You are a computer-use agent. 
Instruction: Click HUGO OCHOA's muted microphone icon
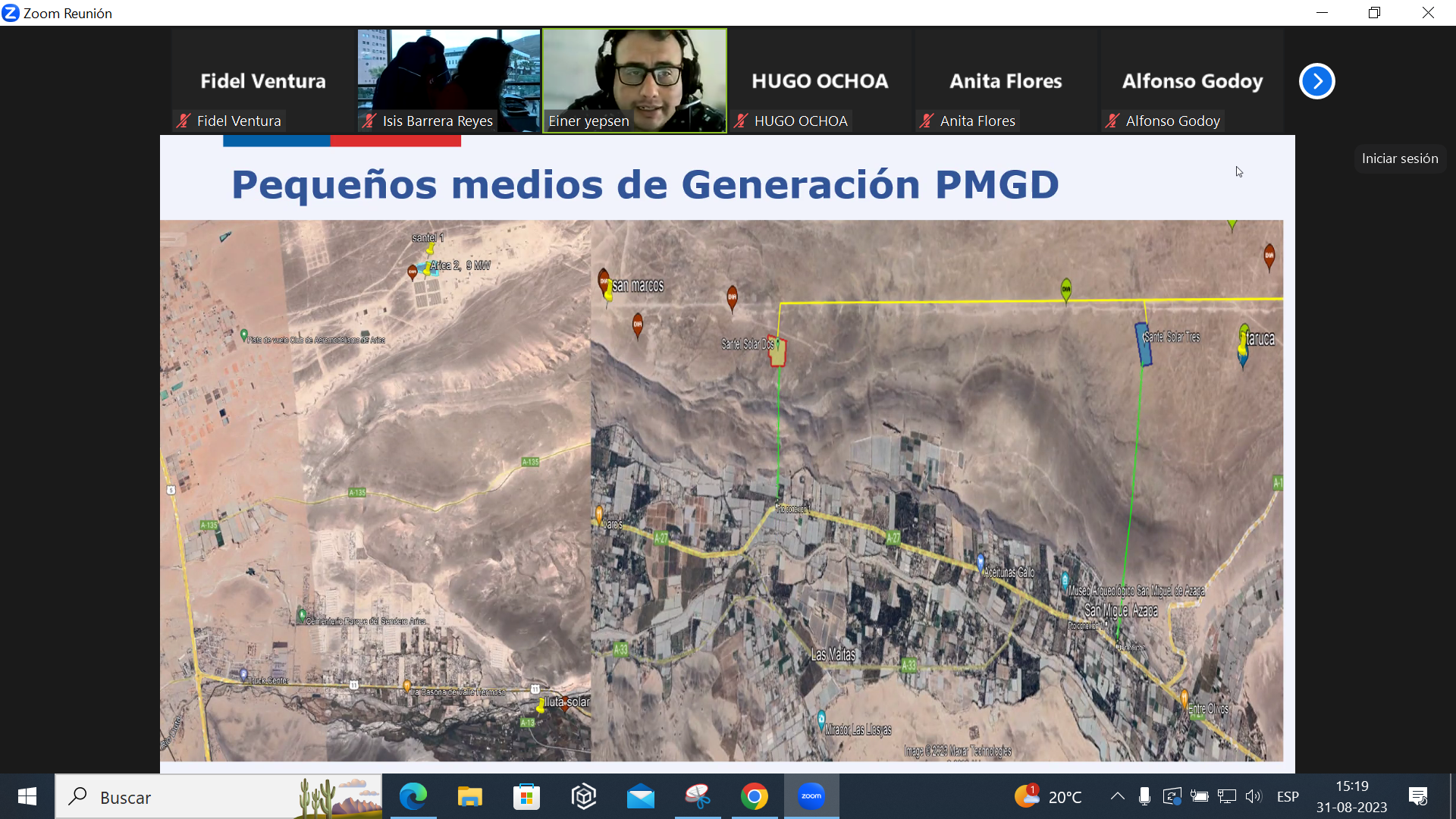(x=741, y=121)
